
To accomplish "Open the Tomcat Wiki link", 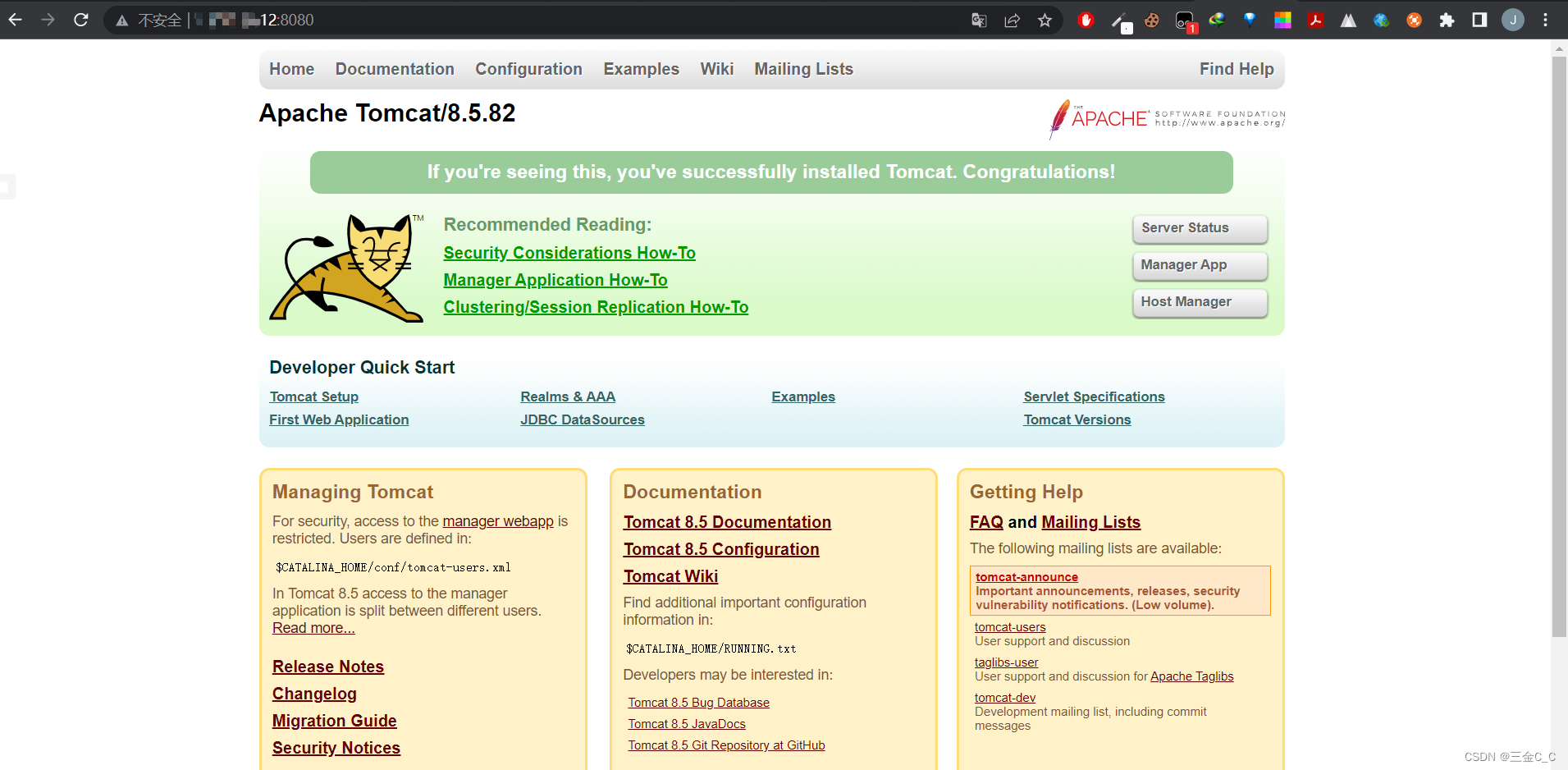I will 670,576.
